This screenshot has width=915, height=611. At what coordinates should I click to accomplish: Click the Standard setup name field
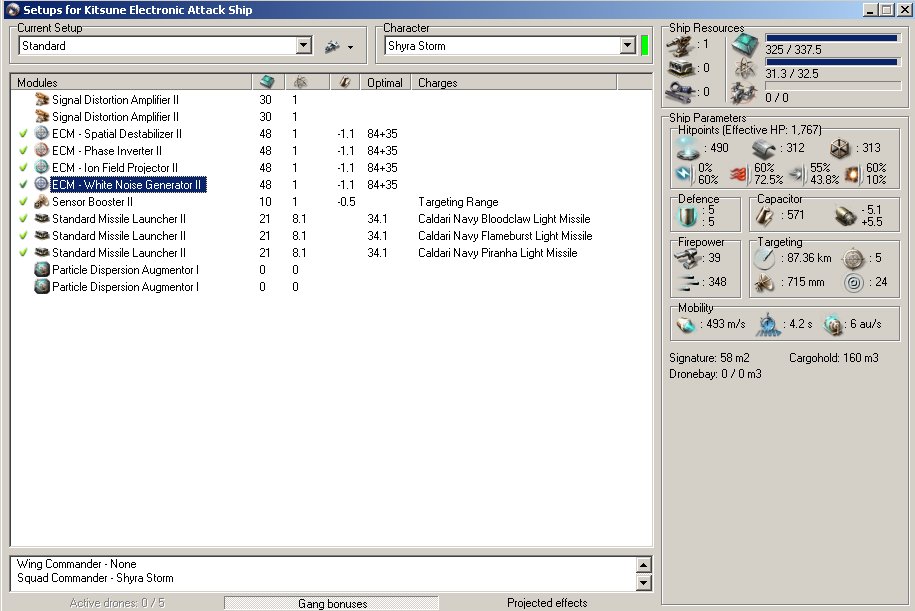[x=158, y=46]
